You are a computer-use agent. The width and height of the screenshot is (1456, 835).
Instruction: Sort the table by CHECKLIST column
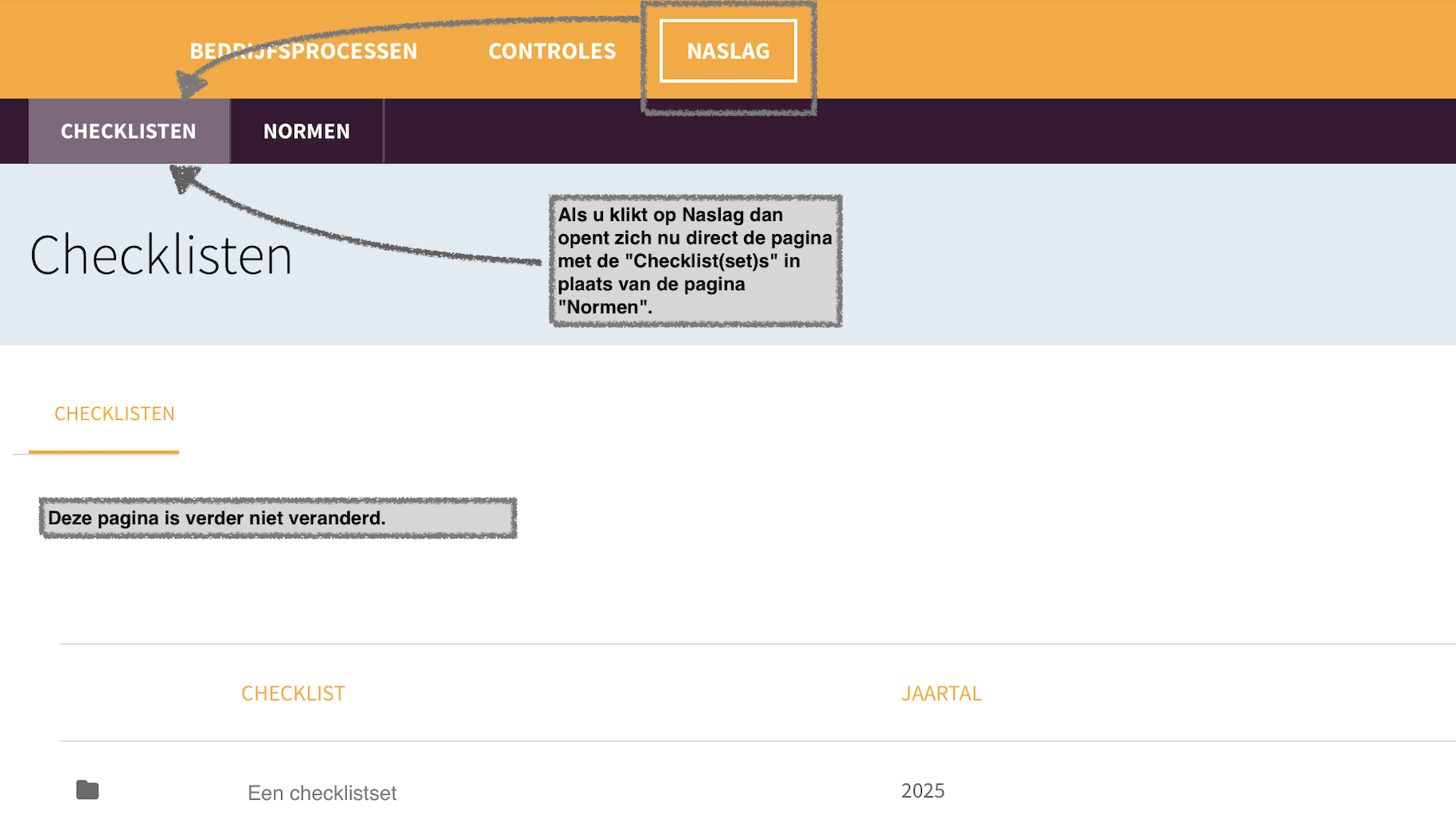293,692
